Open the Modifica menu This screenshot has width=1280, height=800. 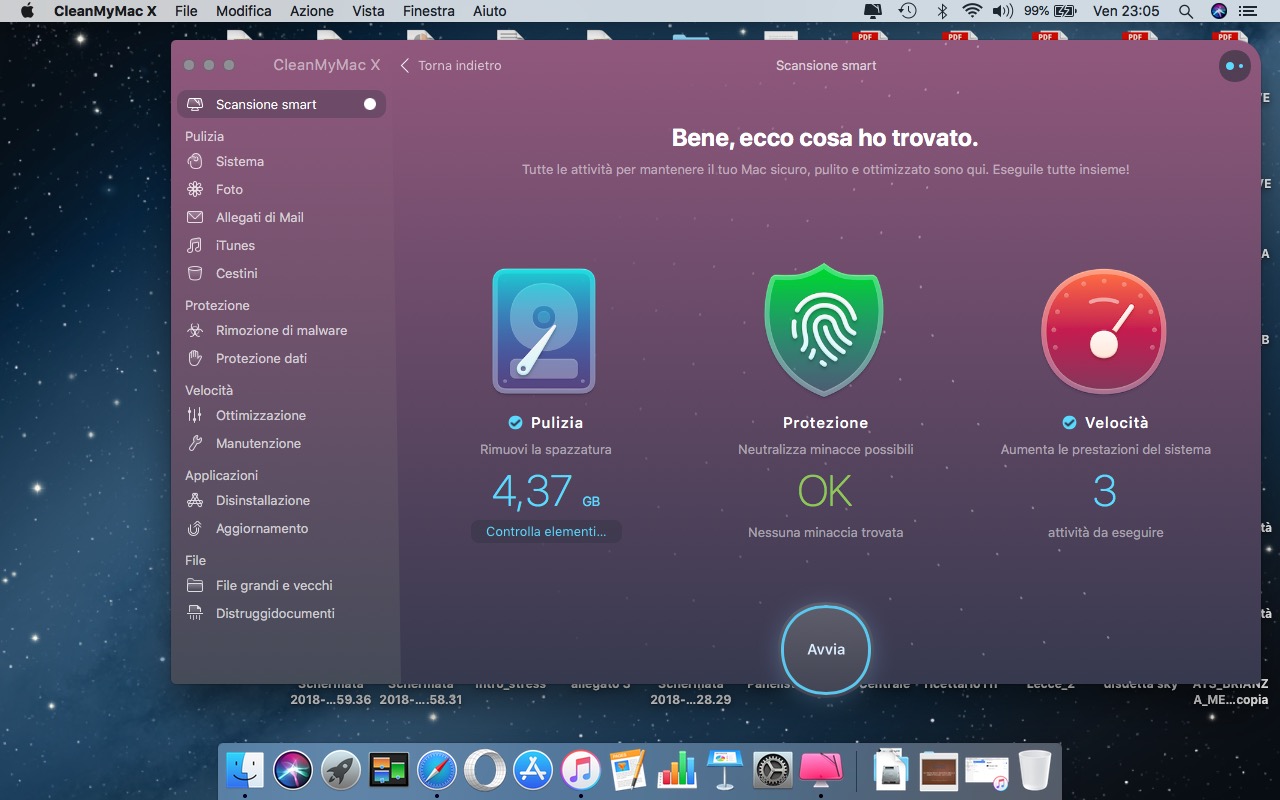244,11
